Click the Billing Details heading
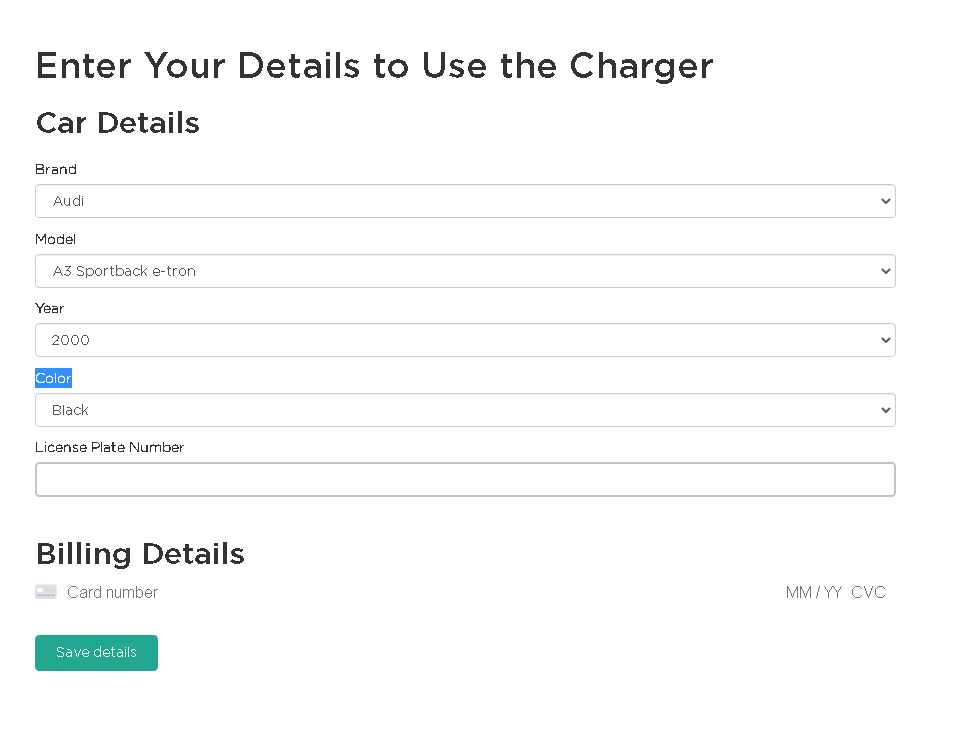 tap(140, 554)
